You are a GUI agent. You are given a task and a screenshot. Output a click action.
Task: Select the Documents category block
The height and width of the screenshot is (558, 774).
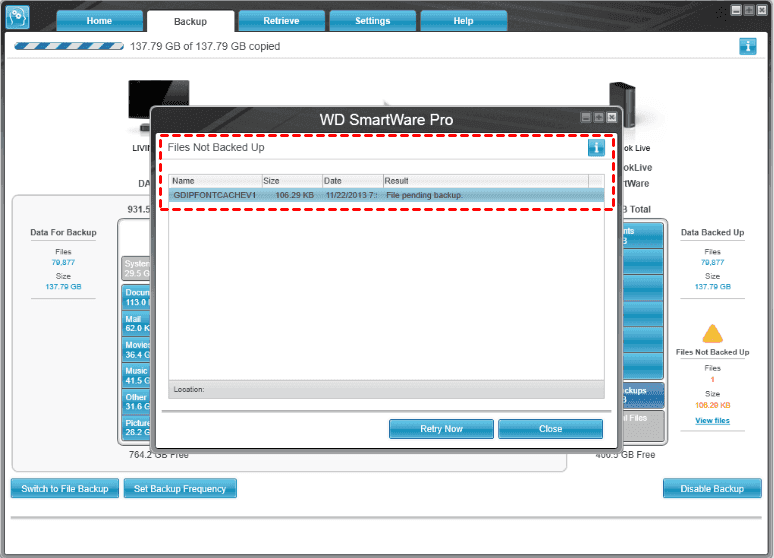[x=136, y=297]
